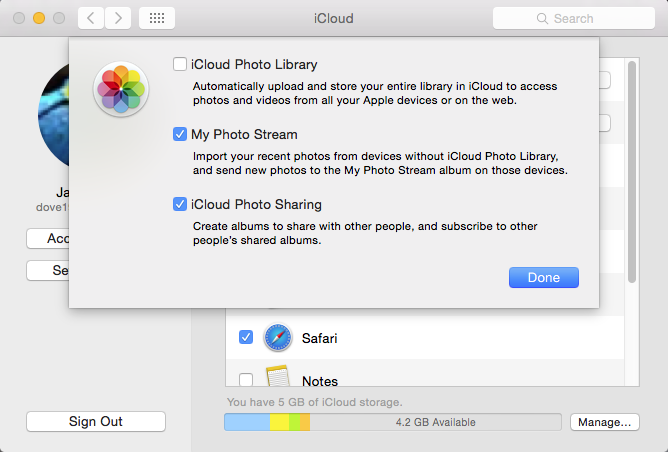
Task: Click the 4.2 GB Available text
Action: (x=435, y=422)
